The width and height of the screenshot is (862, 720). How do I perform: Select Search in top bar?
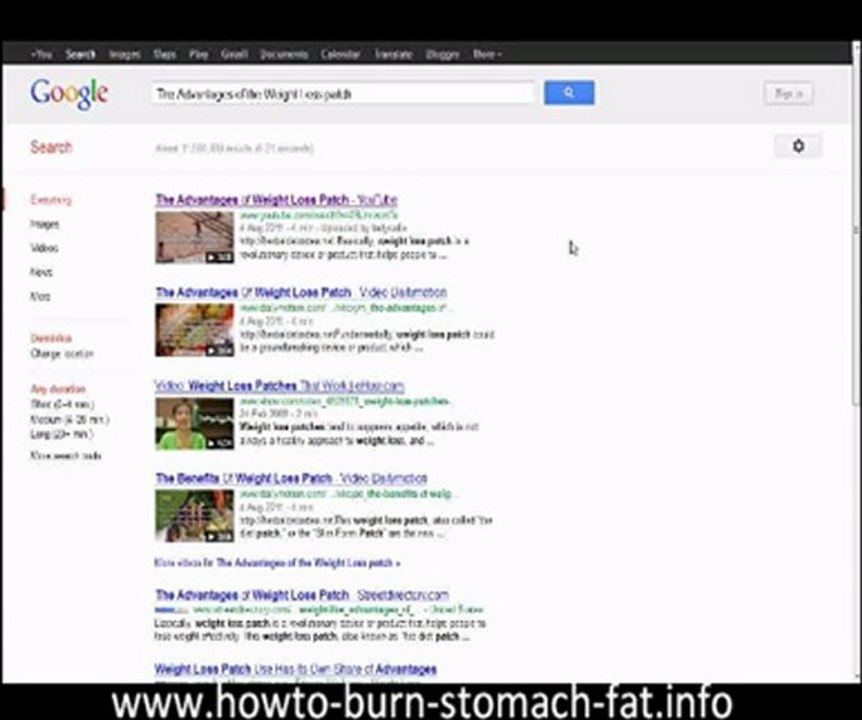(x=80, y=54)
